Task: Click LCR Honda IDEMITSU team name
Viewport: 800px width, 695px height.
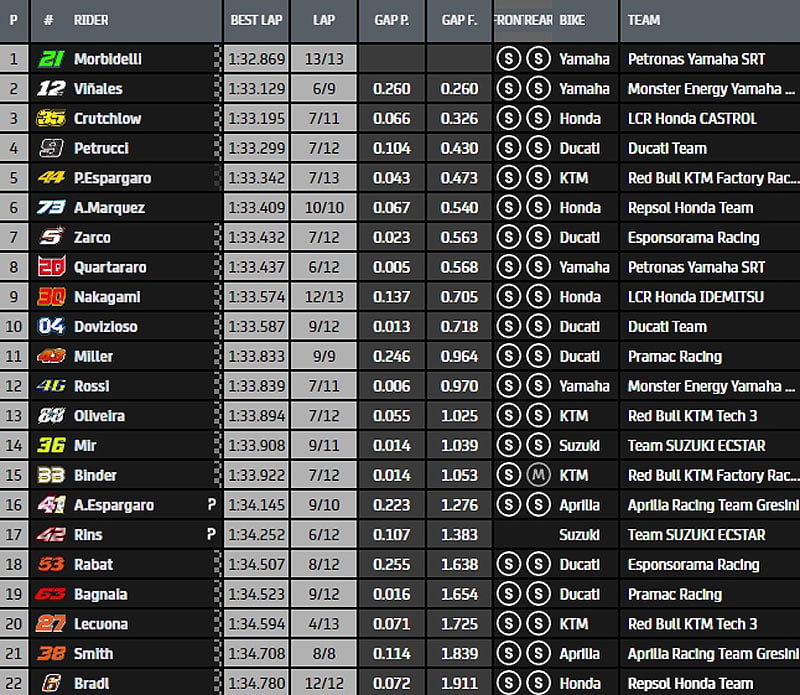Action: pos(695,297)
